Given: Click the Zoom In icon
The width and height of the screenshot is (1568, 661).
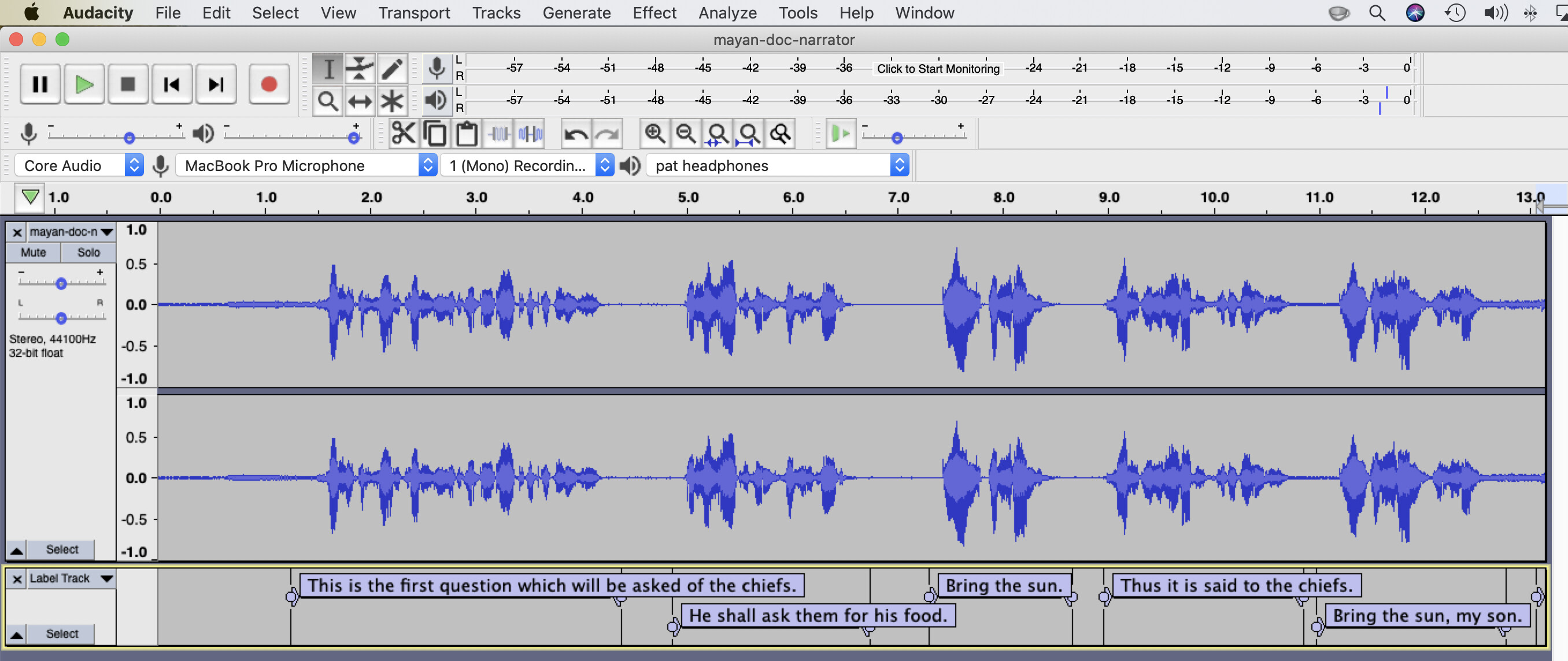Looking at the screenshot, I should [x=655, y=134].
